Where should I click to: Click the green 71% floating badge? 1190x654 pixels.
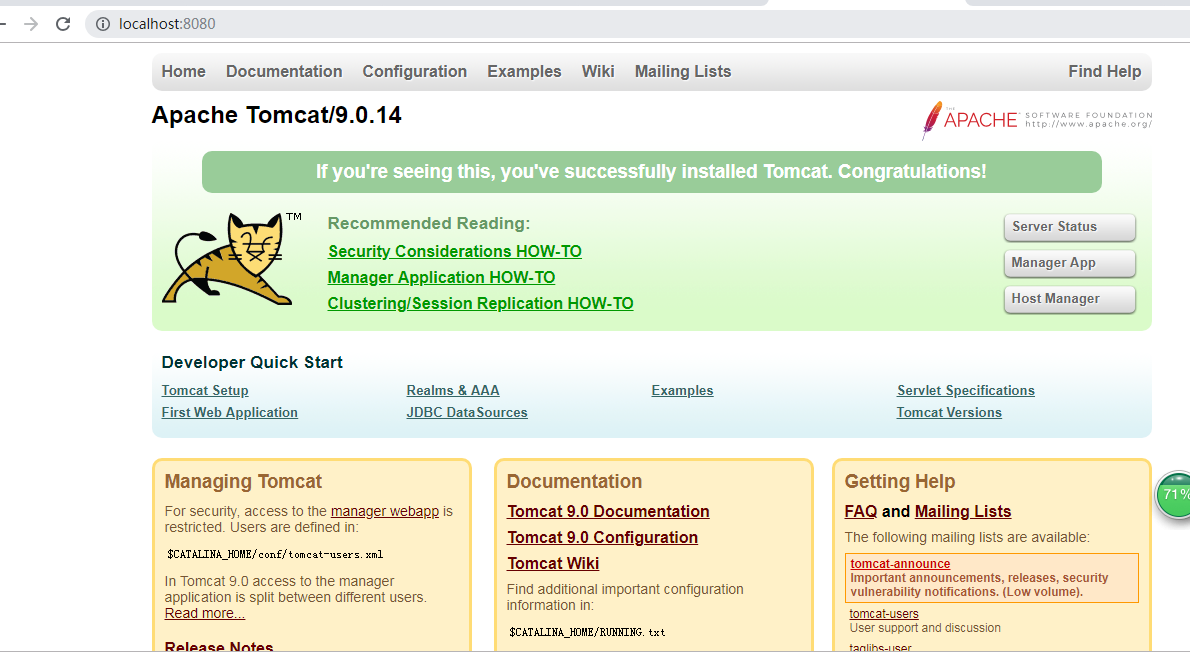coord(1173,495)
